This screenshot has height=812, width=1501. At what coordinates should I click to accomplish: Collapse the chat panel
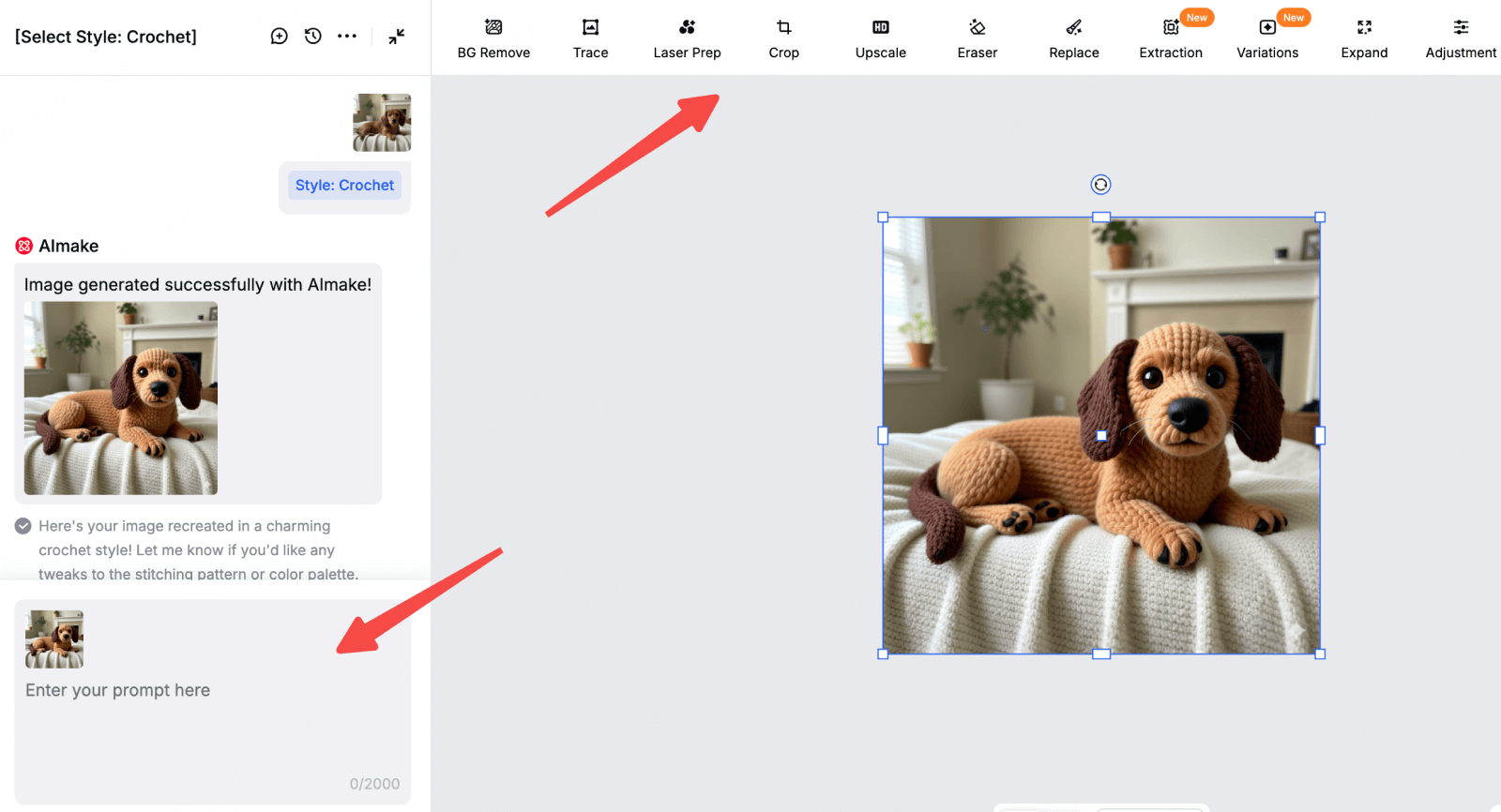397,37
